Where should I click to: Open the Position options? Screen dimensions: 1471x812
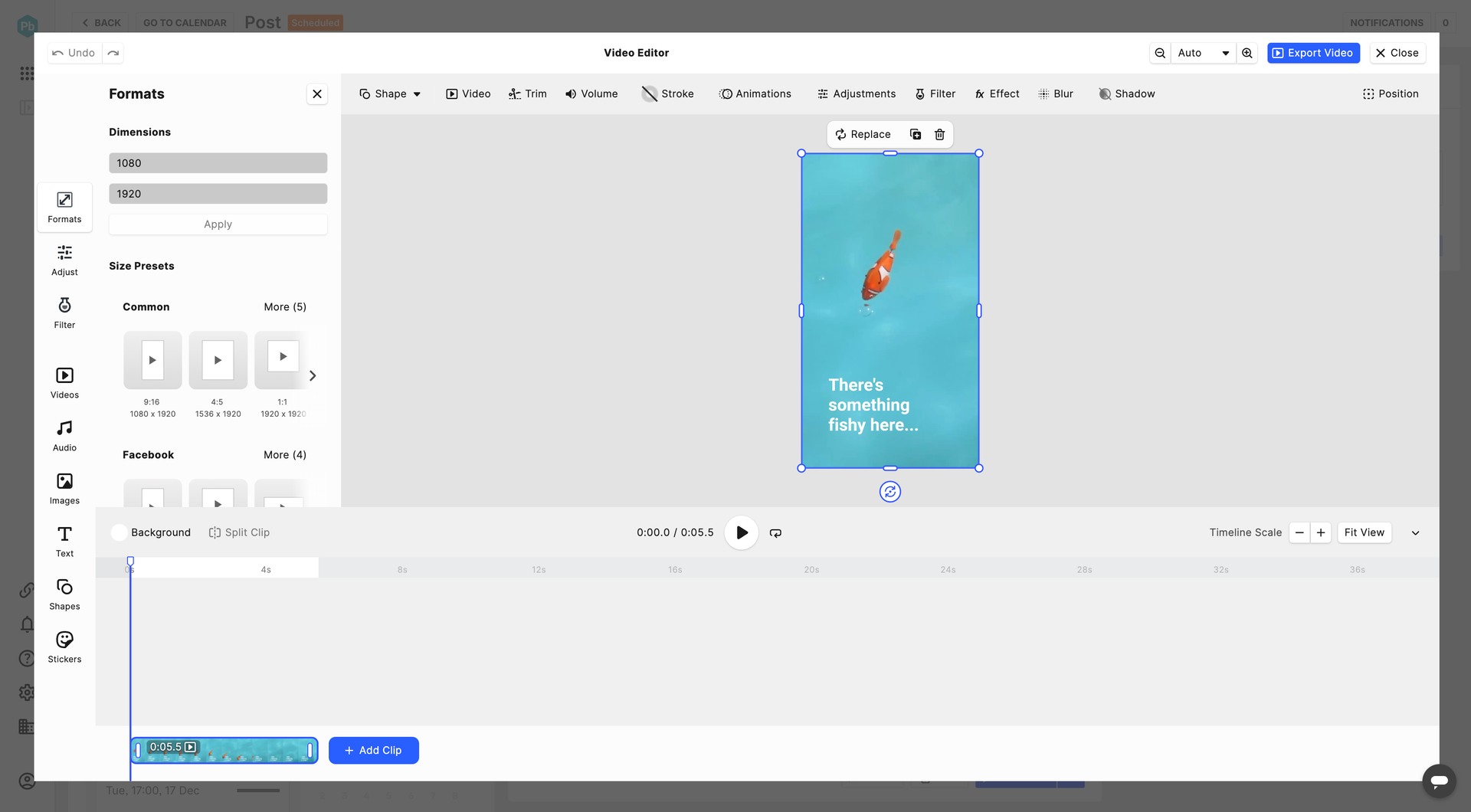click(x=1391, y=94)
